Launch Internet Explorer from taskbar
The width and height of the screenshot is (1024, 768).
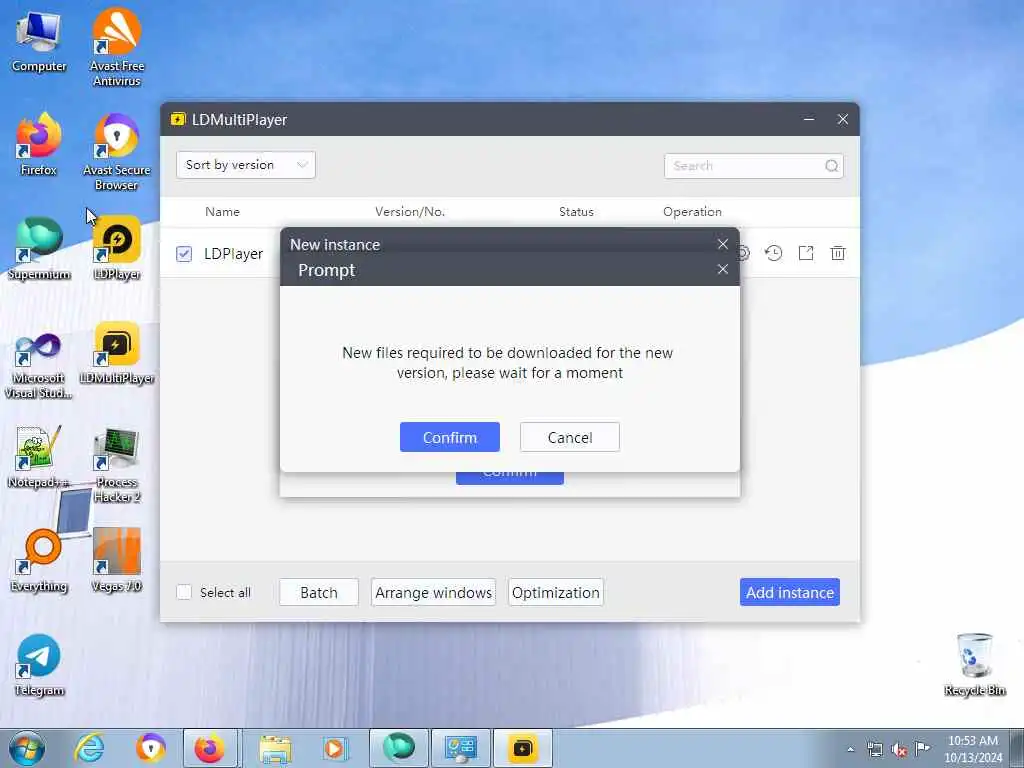tap(89, 748)
